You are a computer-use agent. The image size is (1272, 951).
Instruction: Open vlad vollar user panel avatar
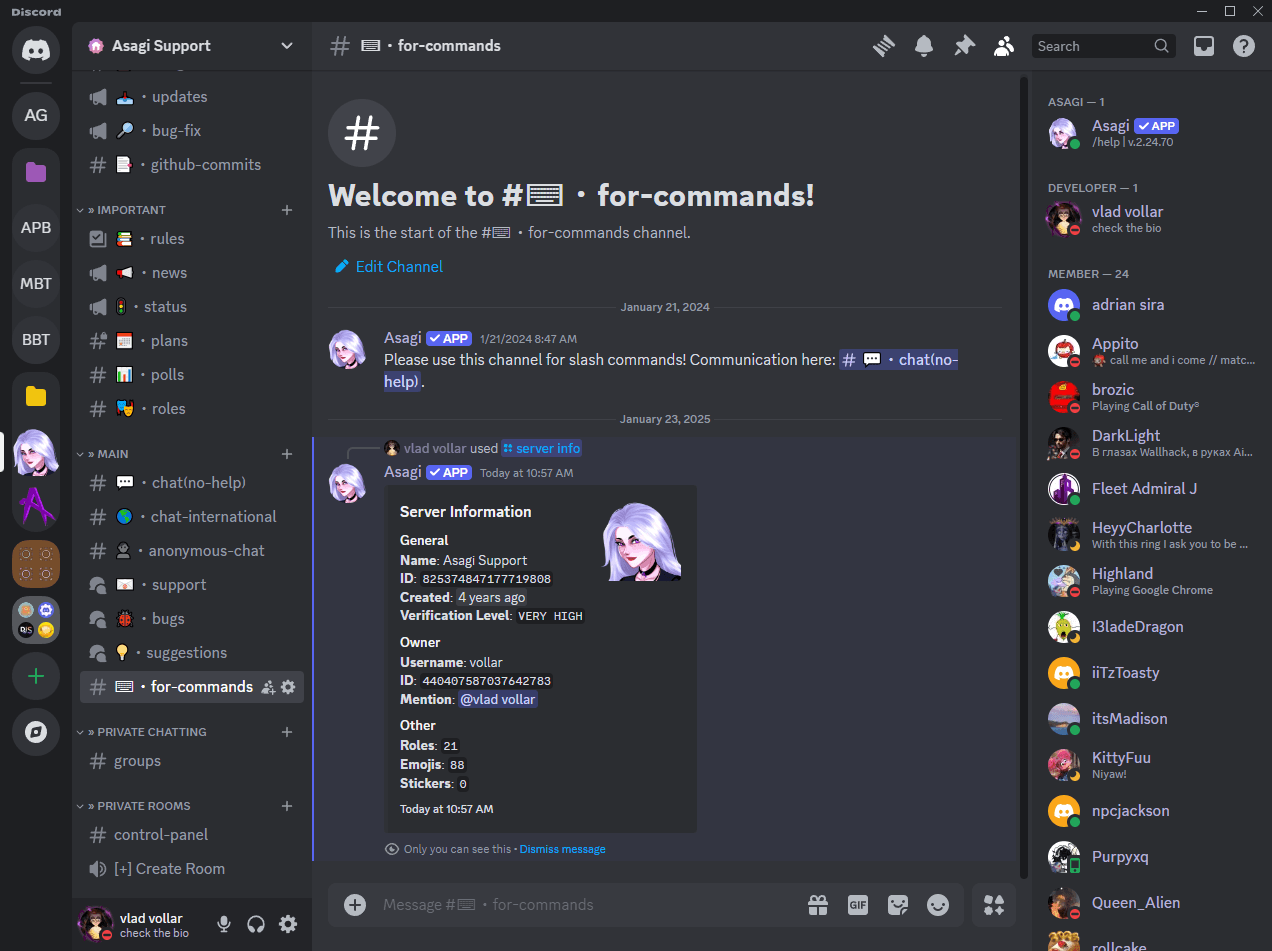[x=96, y=924]
